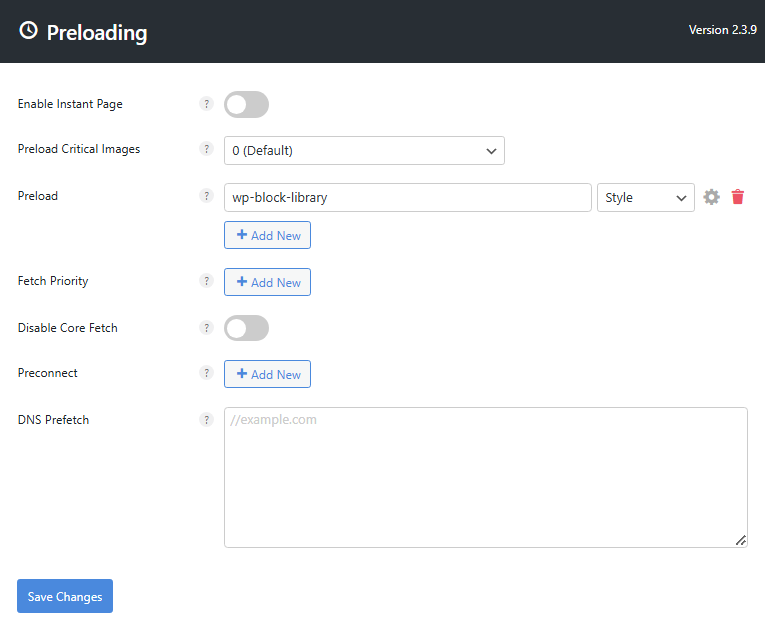
Task: Click the DNS Prefetch textarea resize handle
Action: click(x=741, y=540)
